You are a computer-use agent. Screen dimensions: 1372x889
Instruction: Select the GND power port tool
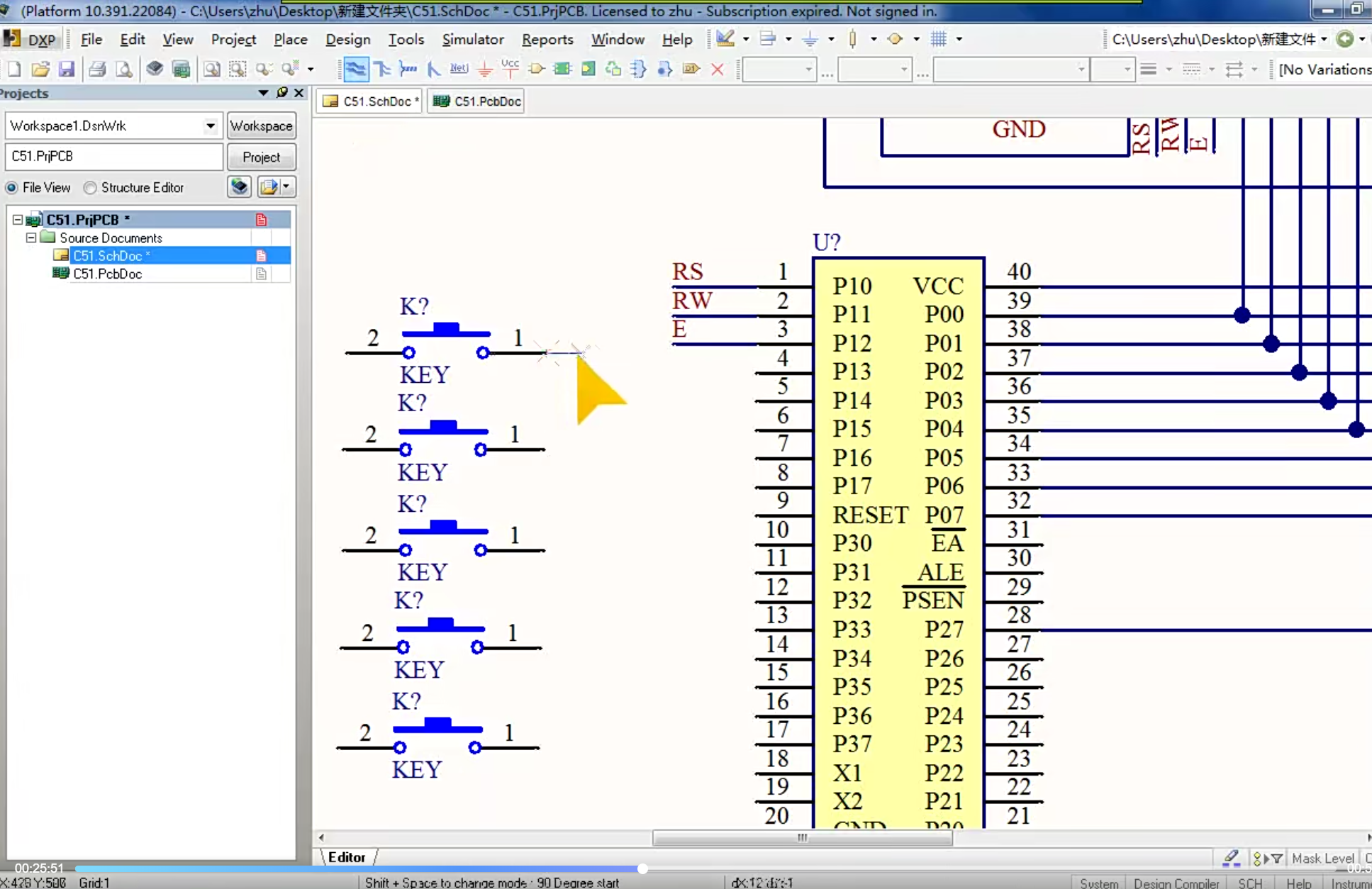point(485,69)
